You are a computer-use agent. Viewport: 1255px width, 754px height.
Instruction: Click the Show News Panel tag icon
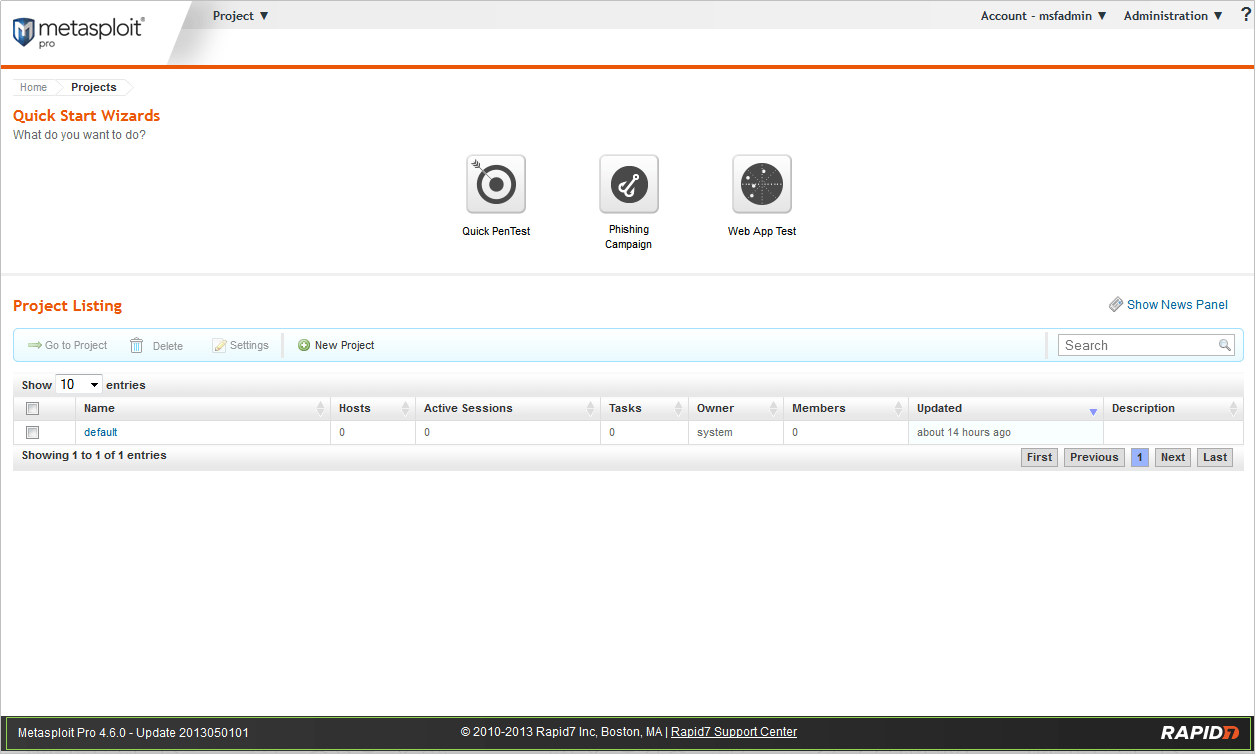click(1116, 305)
